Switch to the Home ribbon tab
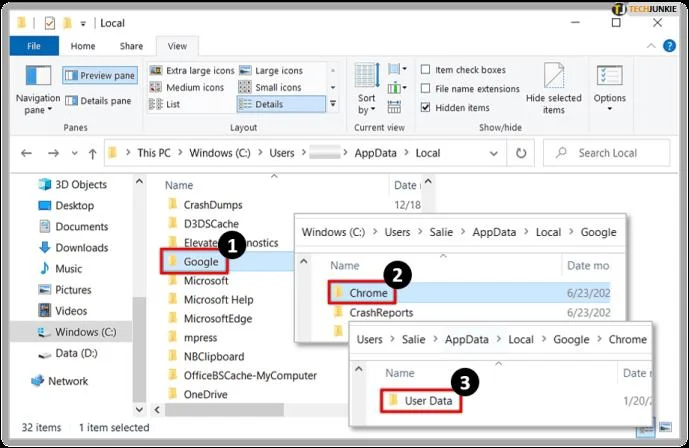Viewport: 689px width, 448px height. 83,46
